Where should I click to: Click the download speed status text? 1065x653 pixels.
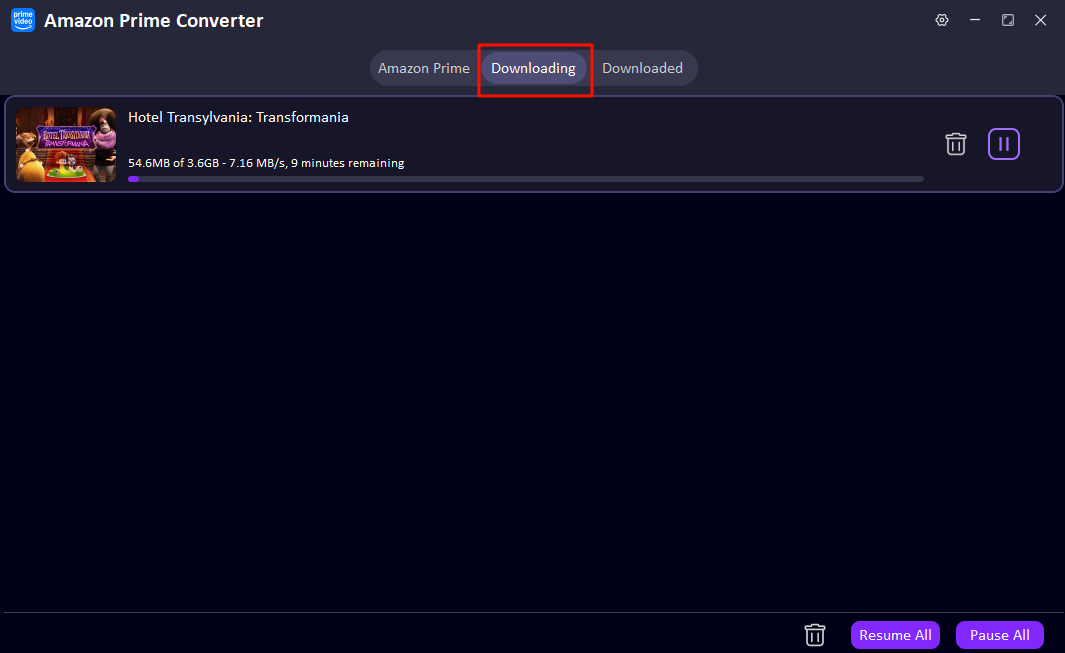(266, 162)
